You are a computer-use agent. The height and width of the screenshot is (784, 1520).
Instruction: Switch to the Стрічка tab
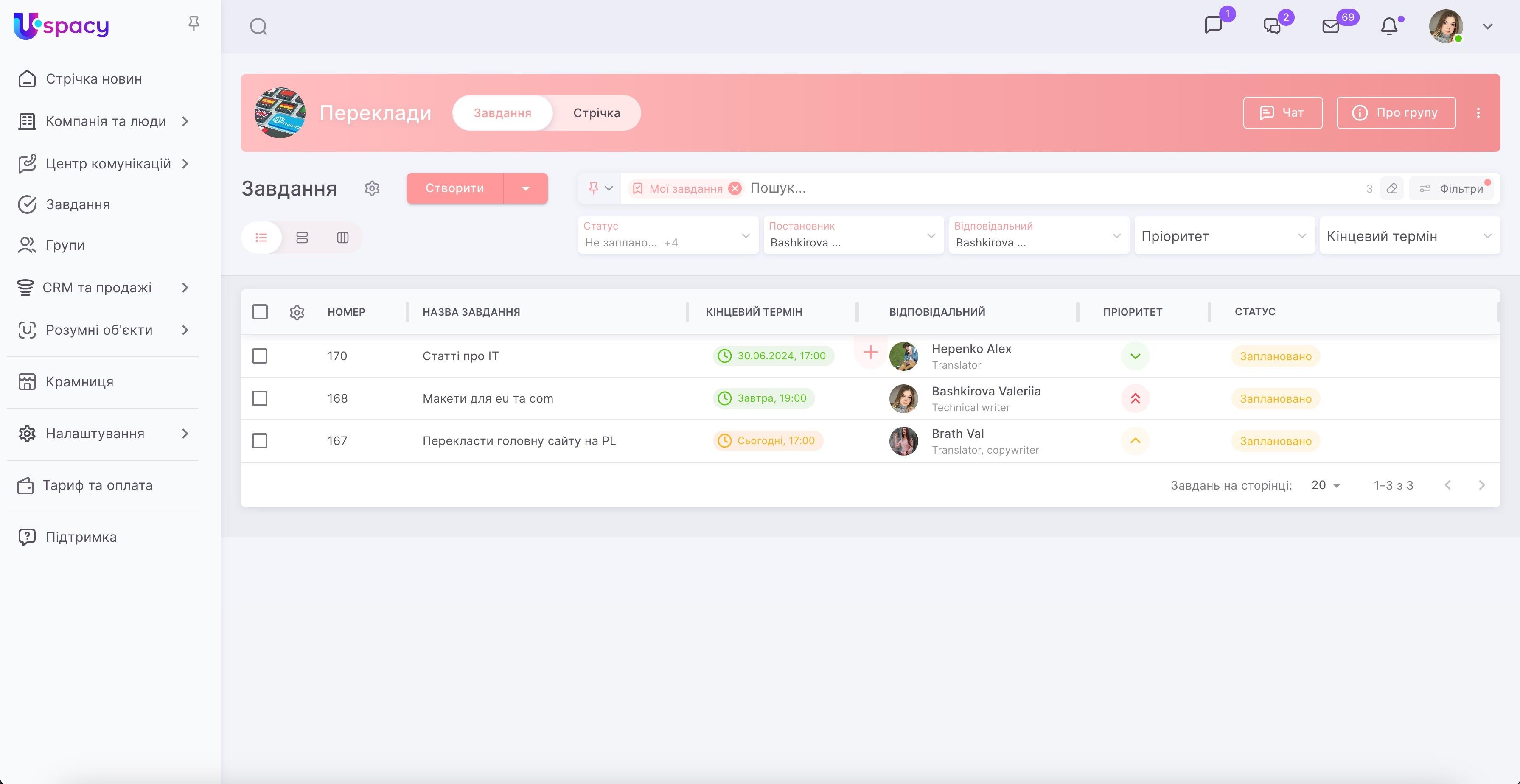597,113
